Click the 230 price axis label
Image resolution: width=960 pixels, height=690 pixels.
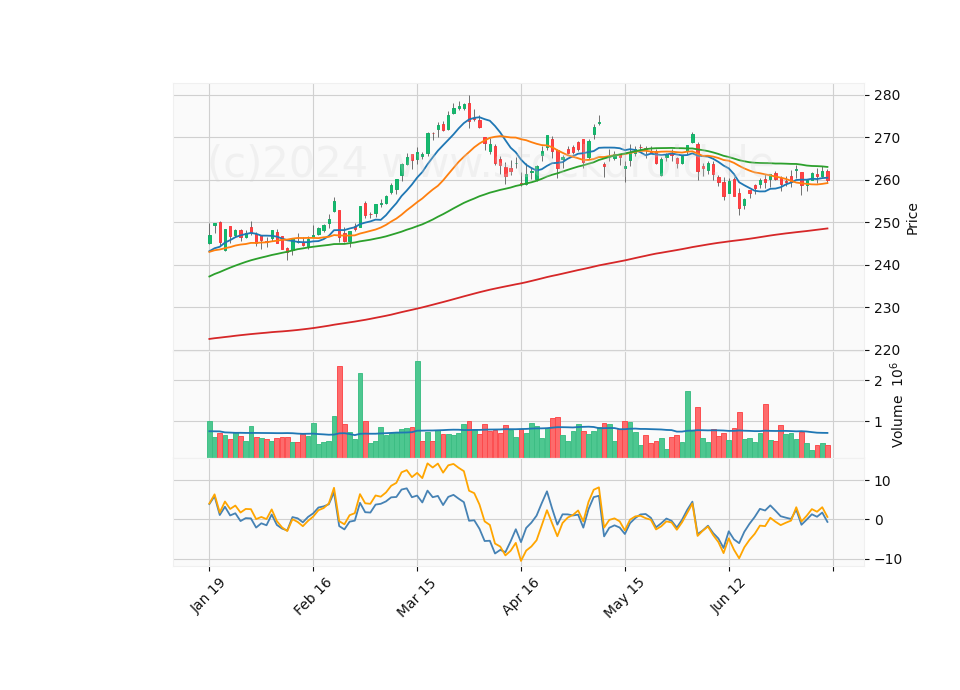pyautogui.click(x=887, y=308)
